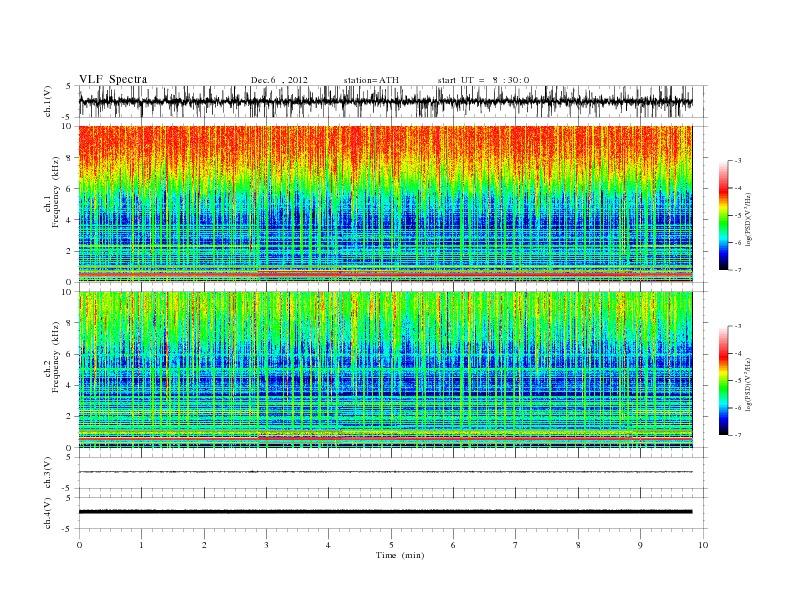Click the "Dec.6 , 2012" date label
Viewport: 792px width, 612px height.
tap(279, 80)
